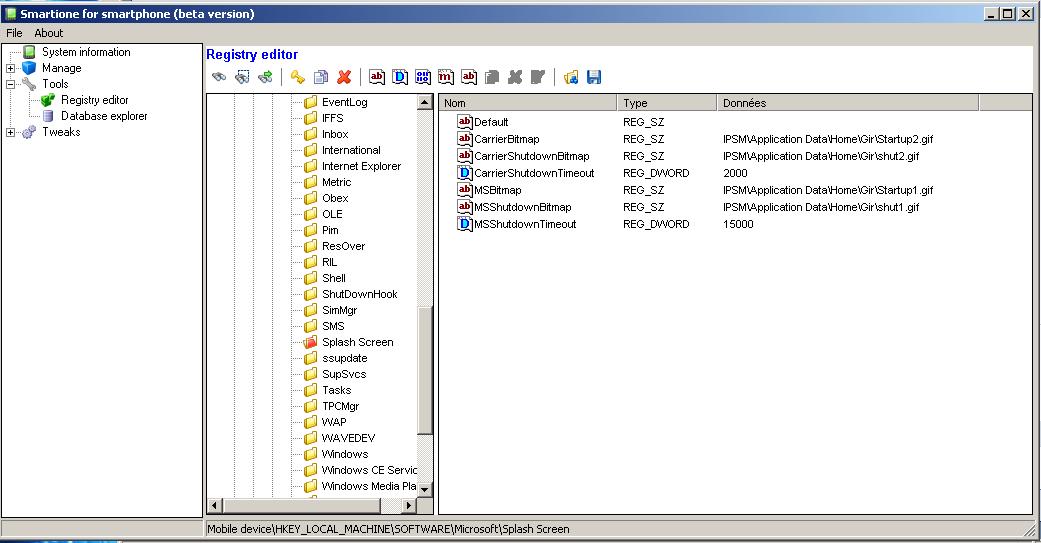Image resolution: width=1041 pixels, height=543 pixels.
Task: Open the About menu
Action: click(48, 33)
